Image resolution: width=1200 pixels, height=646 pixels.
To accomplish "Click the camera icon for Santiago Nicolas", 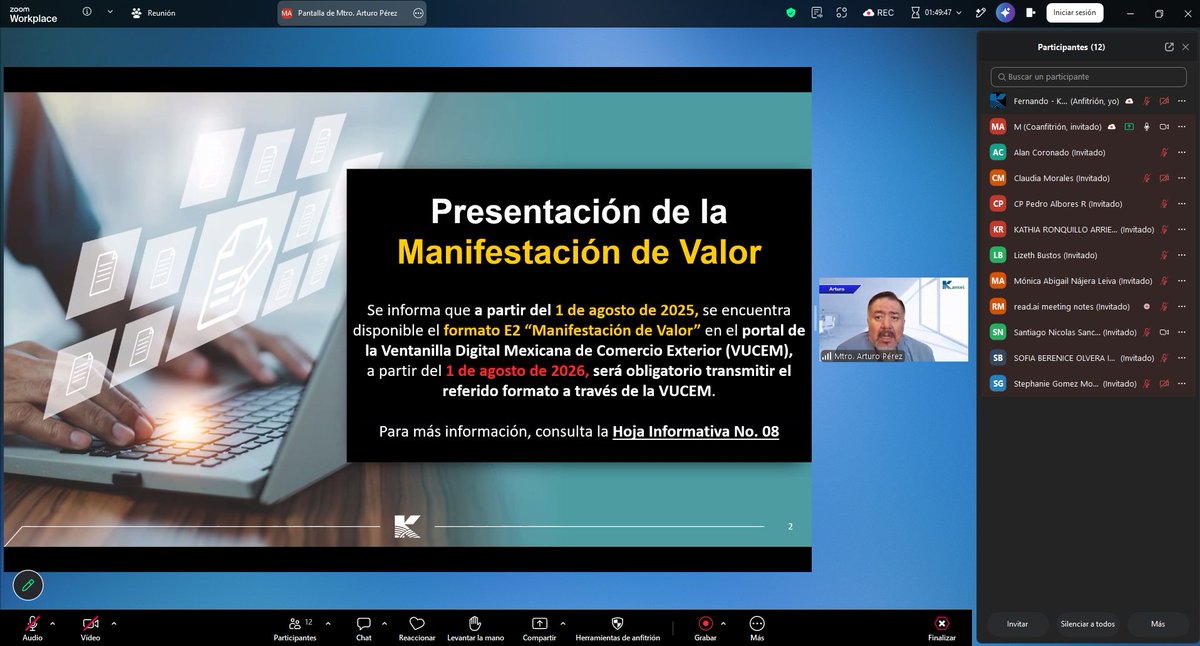I will pyautogui.click(x=1164, y=332).
